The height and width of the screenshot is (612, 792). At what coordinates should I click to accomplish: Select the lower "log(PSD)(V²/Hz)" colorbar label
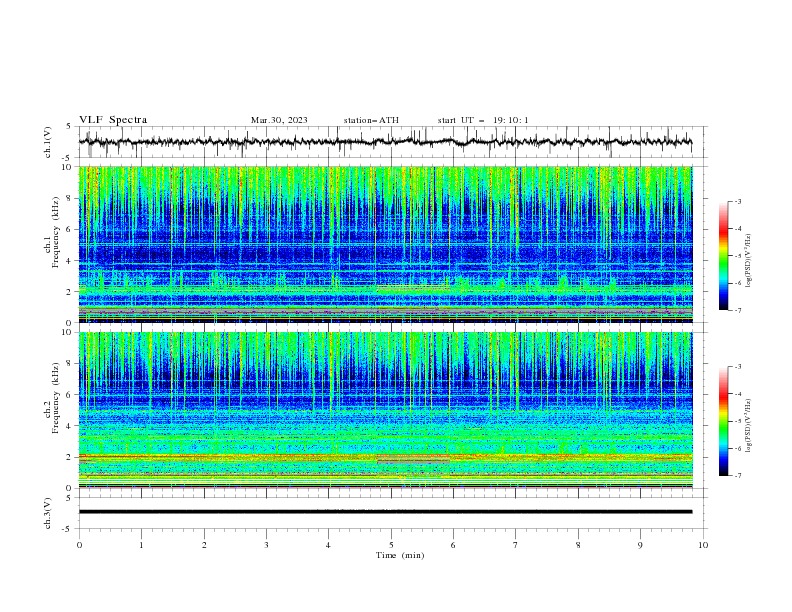pos(749,425)
